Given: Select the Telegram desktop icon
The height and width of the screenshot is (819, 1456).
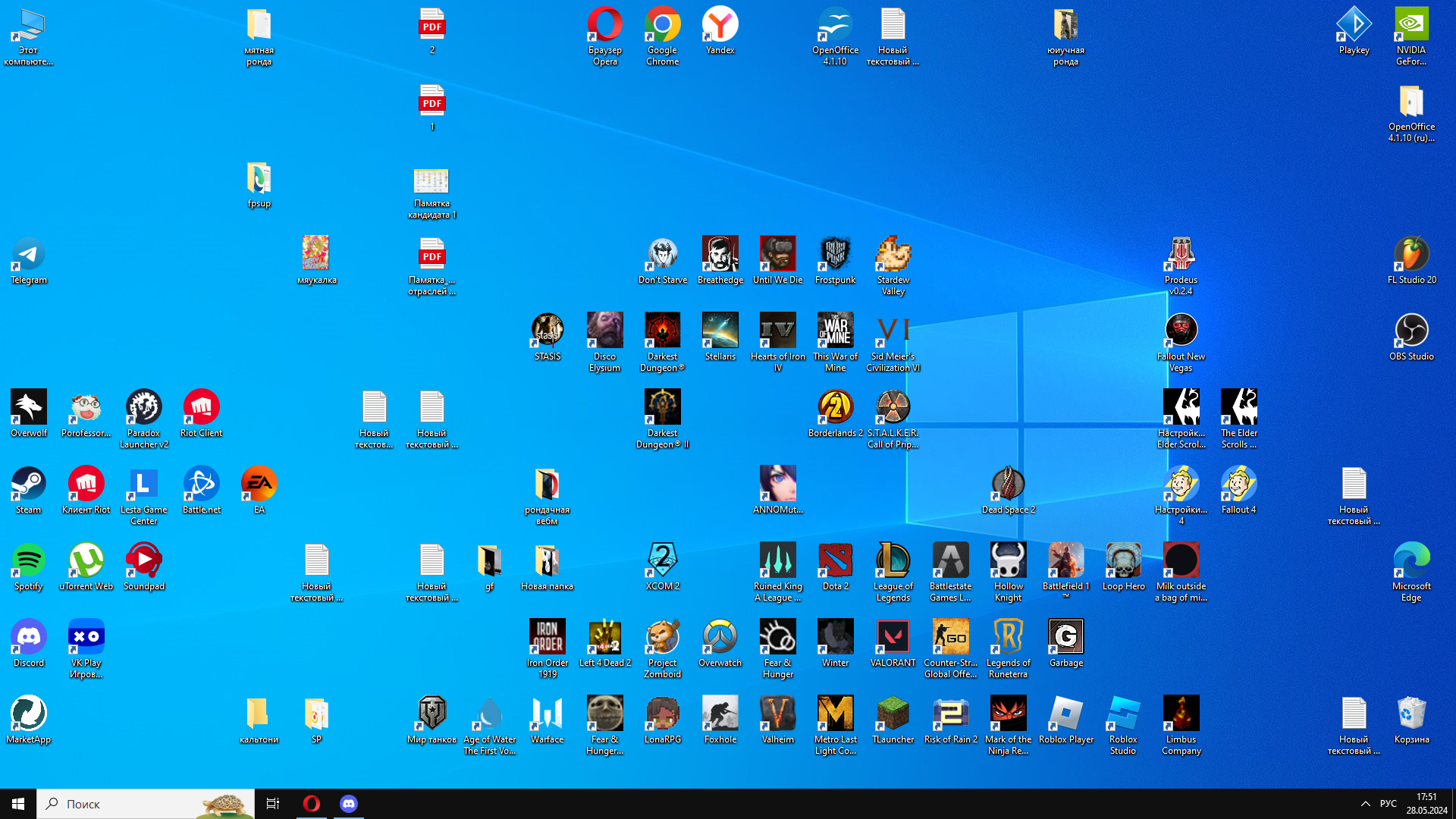Looking at the screenshot, I should [x=29, y=260].
